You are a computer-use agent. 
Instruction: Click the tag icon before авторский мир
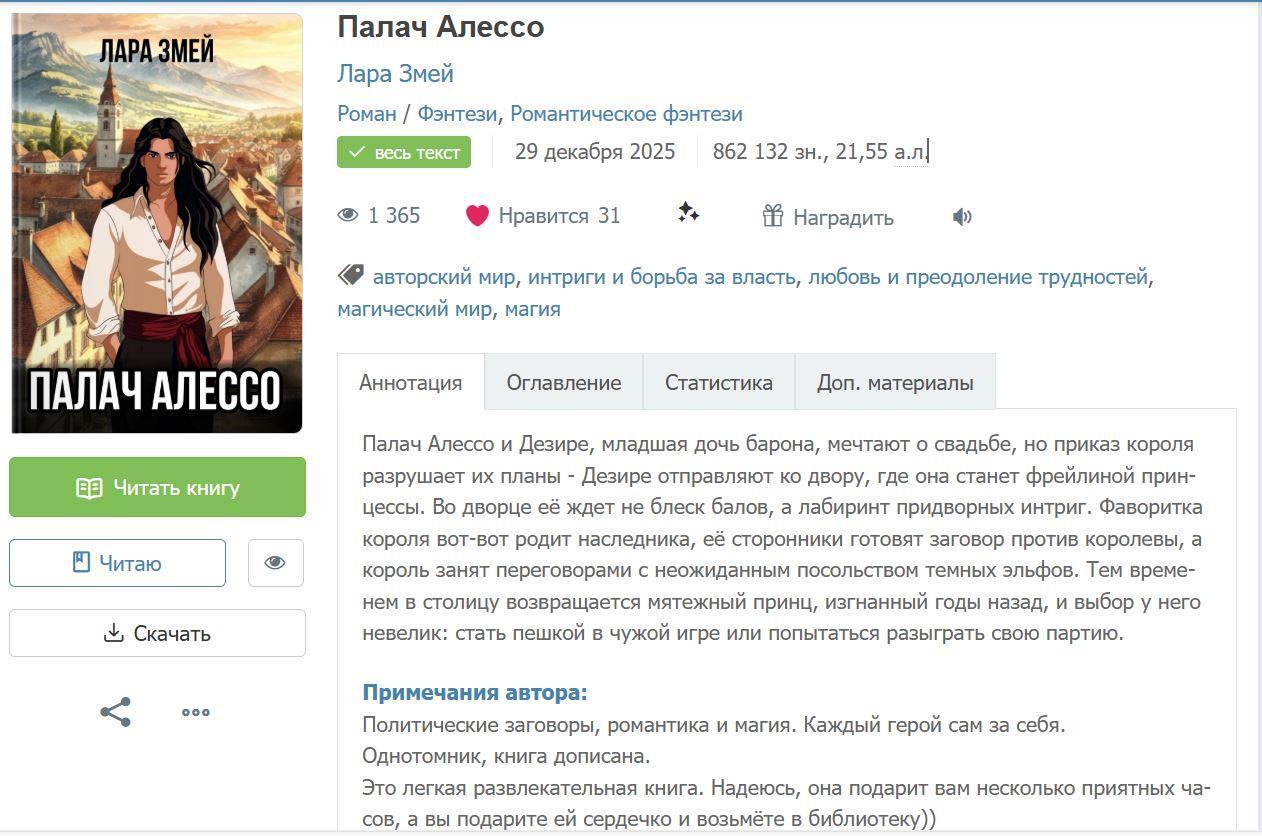coord(350,275)
